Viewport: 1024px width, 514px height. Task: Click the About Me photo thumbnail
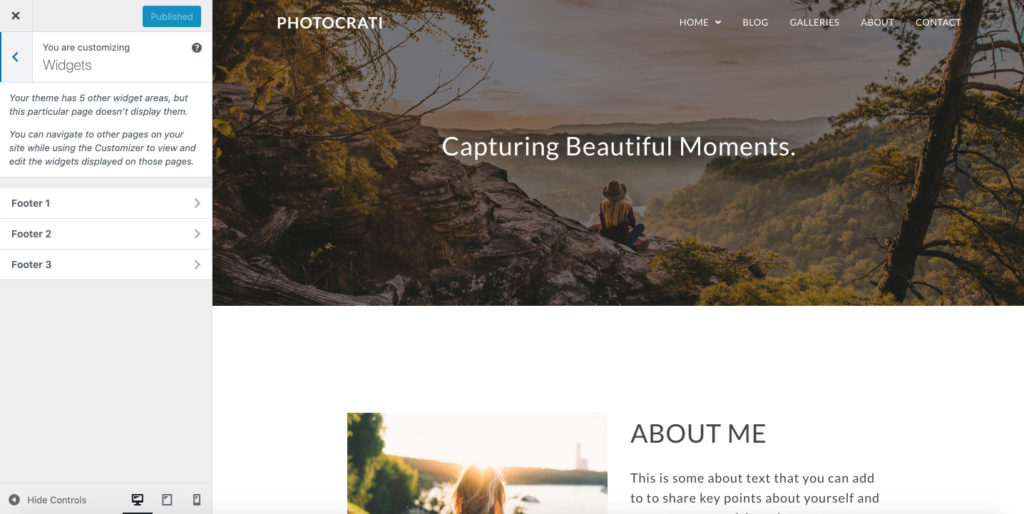477,463
